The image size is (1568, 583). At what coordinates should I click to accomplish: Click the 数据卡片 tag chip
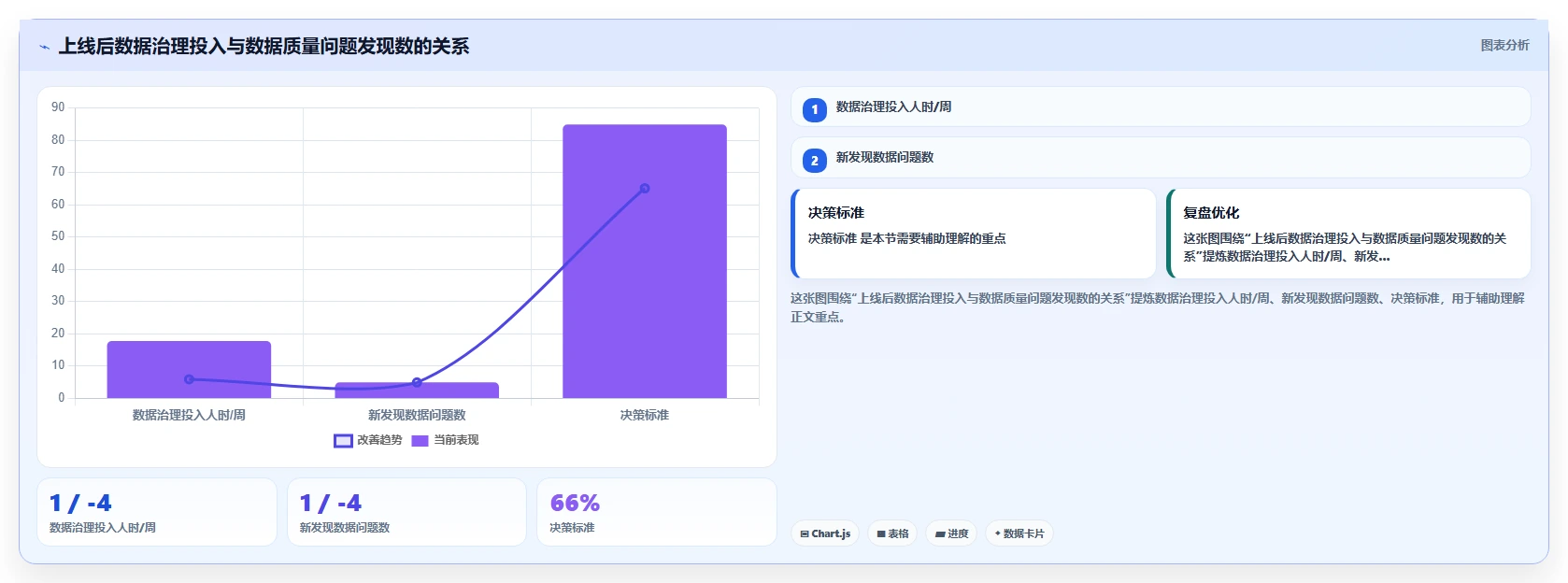coord(1019,533)
